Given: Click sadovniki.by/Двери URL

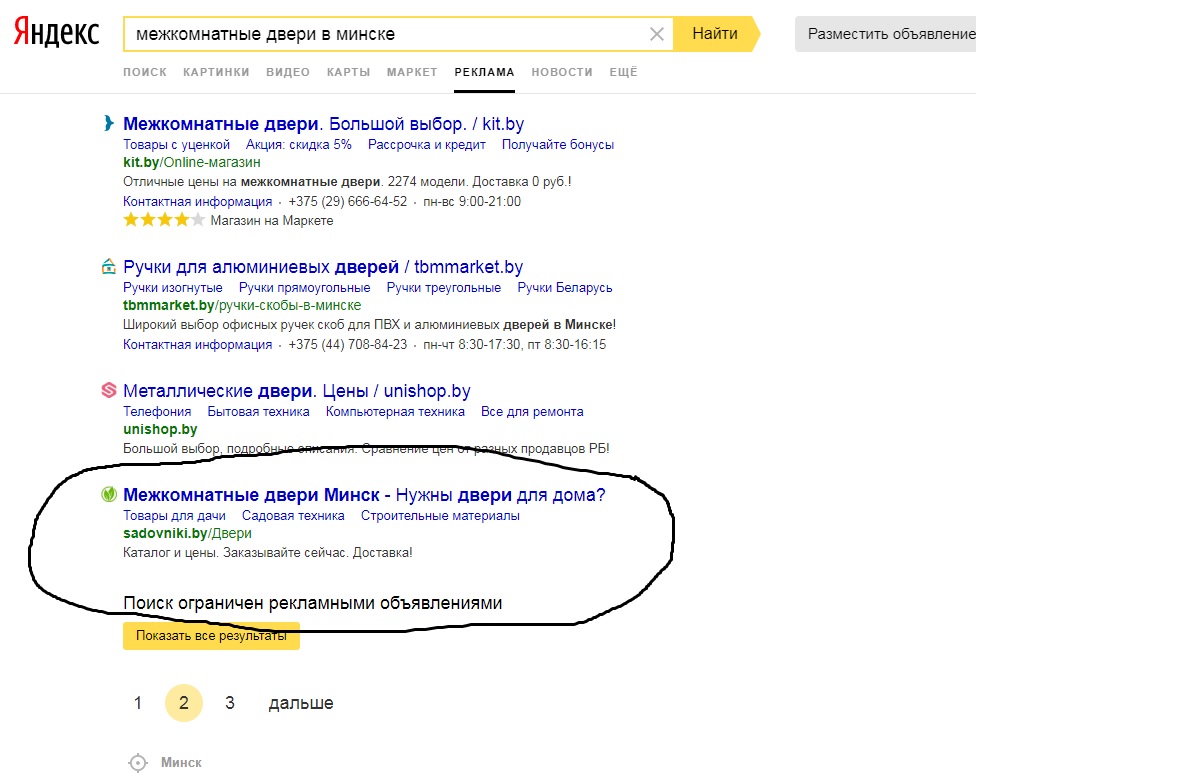Looking at the screenshot, I should tap(187, 533).
